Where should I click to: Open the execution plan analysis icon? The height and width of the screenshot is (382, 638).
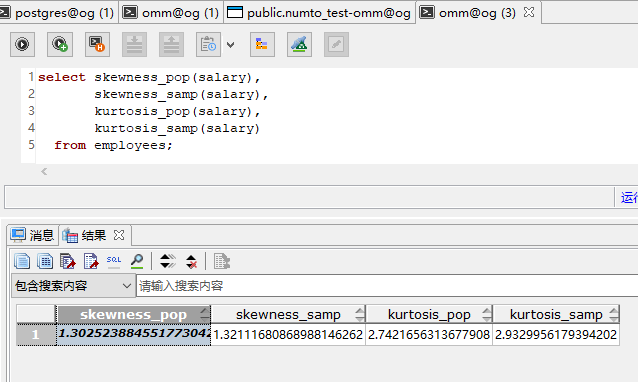tap(299, 44)
